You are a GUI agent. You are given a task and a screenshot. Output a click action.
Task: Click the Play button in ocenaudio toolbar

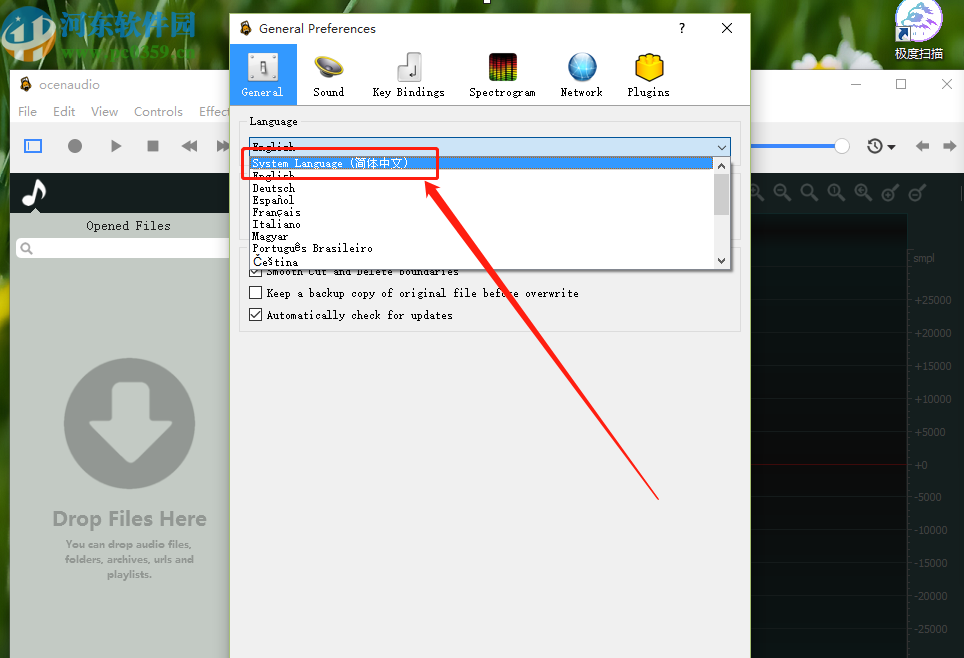(x=116, y=146)
